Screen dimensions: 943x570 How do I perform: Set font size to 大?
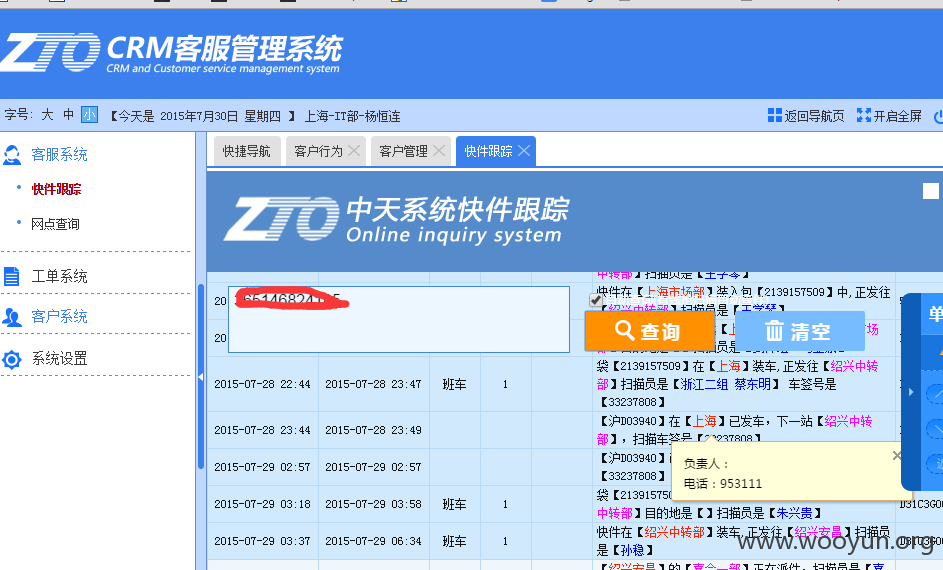coord(47,115)
